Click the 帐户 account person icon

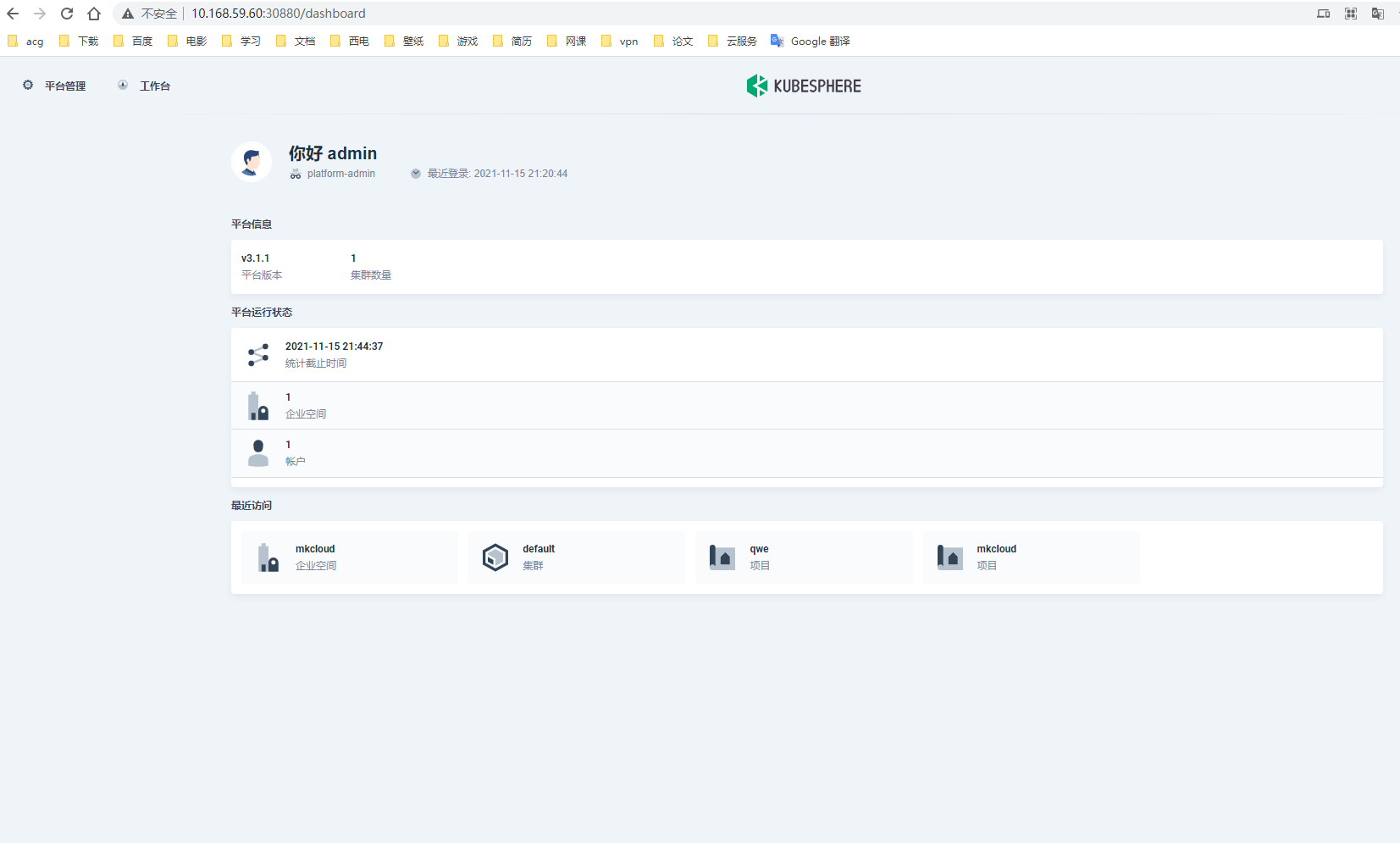tap(258, 453)
